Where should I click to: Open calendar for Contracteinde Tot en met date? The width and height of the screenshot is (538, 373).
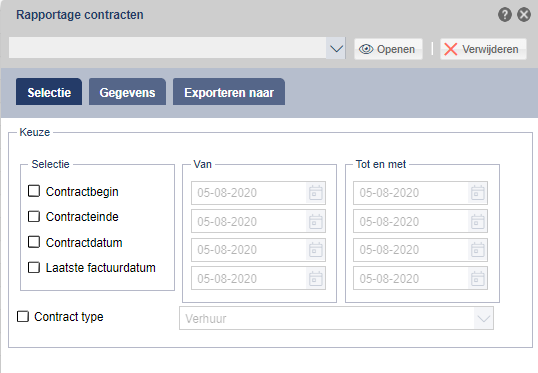click(477, 221)
